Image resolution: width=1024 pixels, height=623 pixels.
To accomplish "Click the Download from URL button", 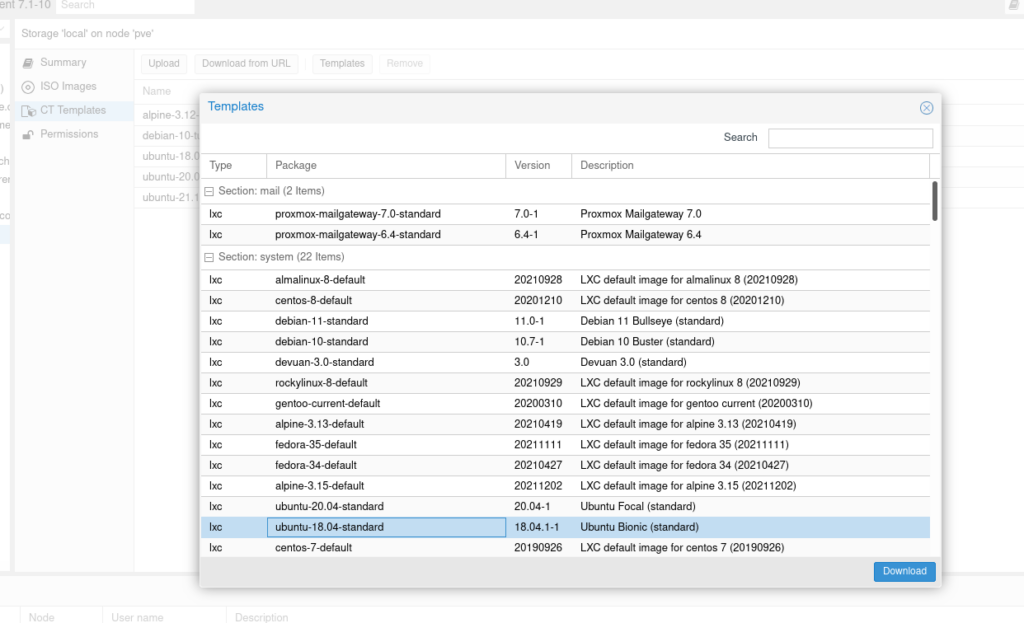I will click(x=246, y=63).
